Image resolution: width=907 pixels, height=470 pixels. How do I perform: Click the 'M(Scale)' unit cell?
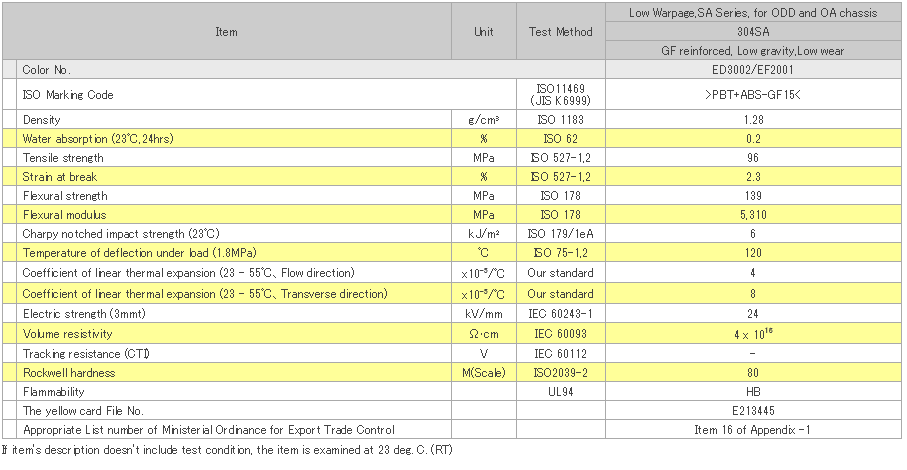484,373
